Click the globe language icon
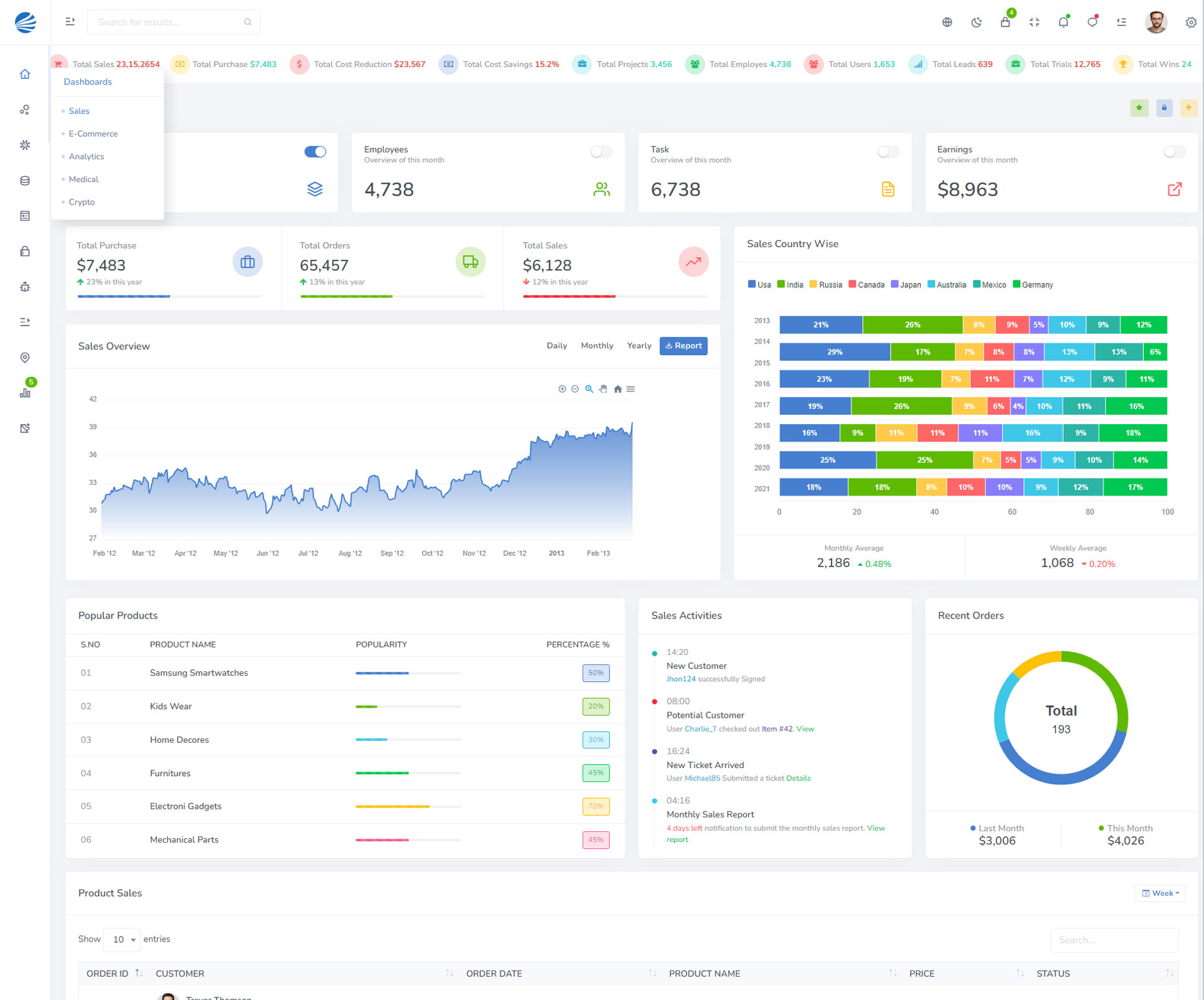 coord(947,23)
